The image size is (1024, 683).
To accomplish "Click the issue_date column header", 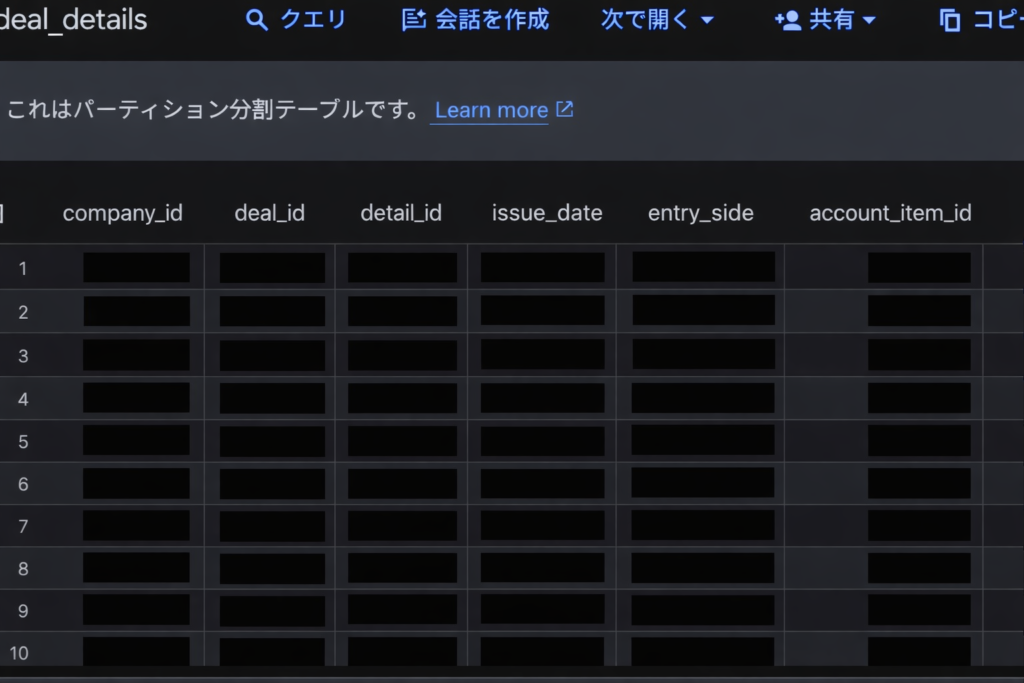I will (547, 213).
